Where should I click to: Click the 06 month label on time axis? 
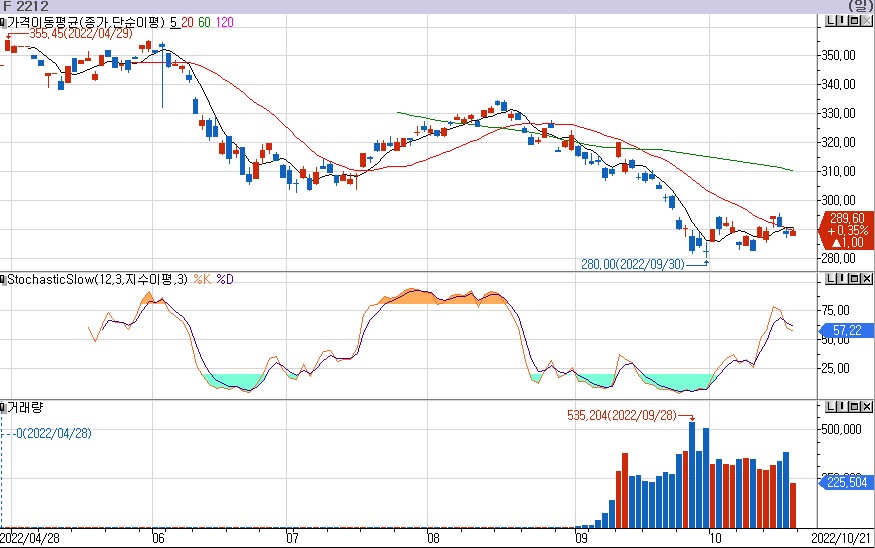tap(158, 539)
